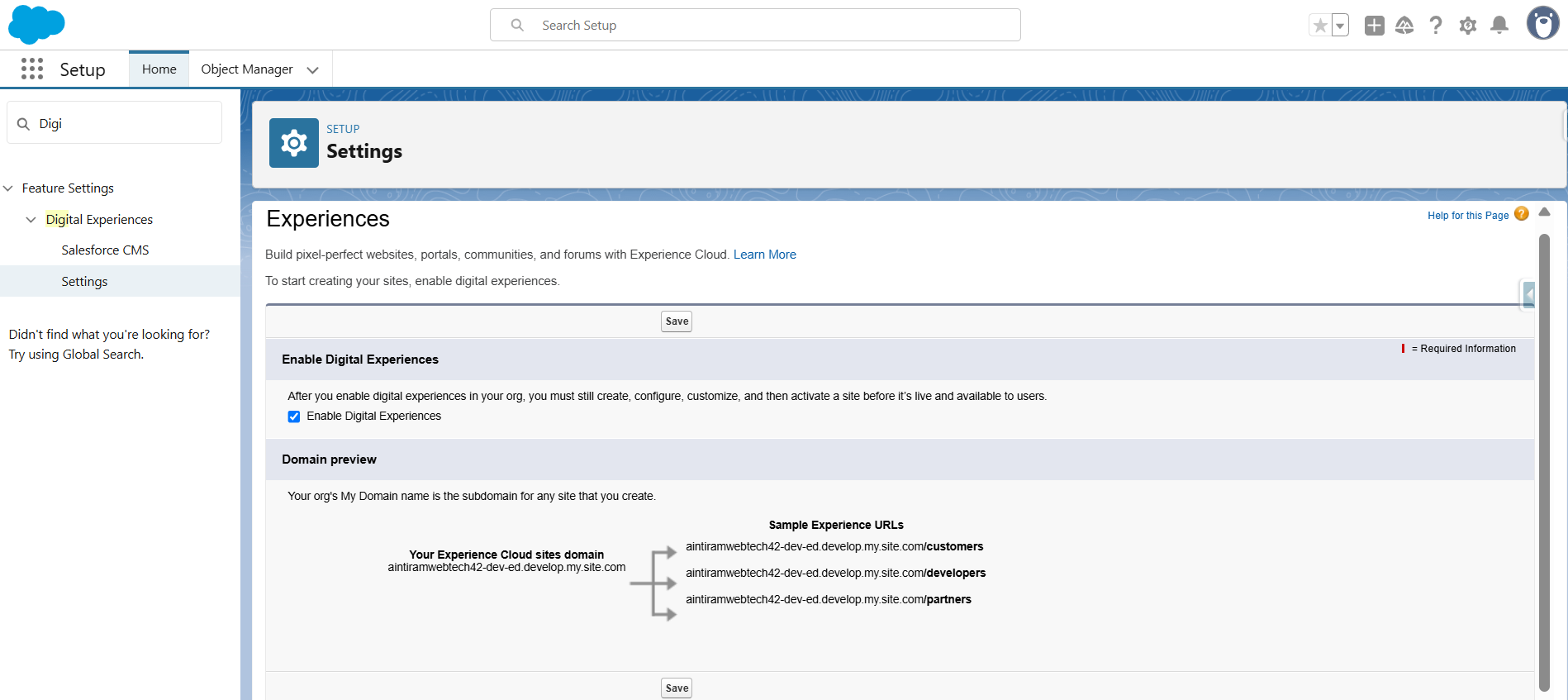This screenshot has width=1568, height=700.
Task: Click the Salesforce cloud logo
Action: 36,24
